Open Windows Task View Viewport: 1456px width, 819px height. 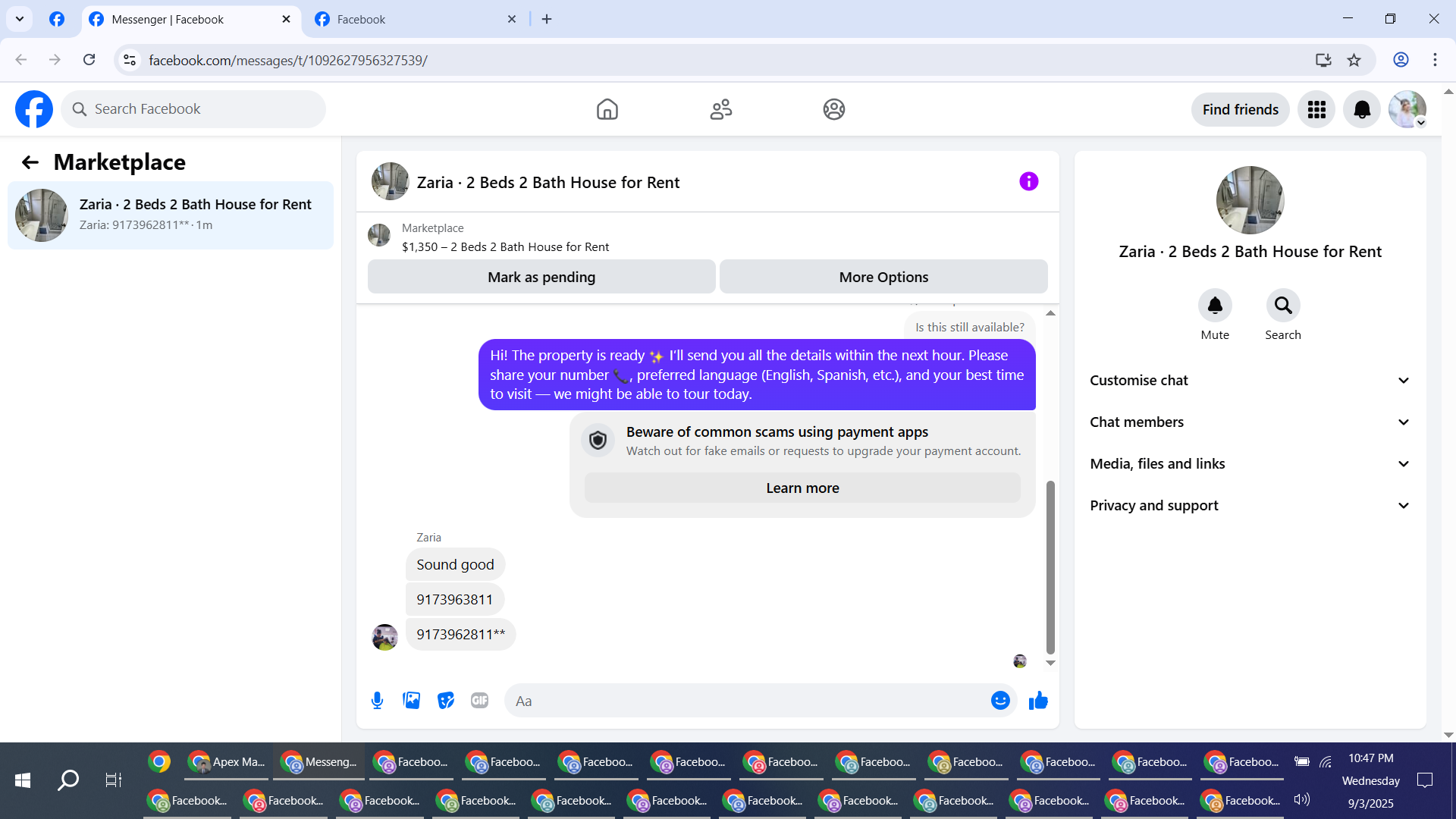114,780
